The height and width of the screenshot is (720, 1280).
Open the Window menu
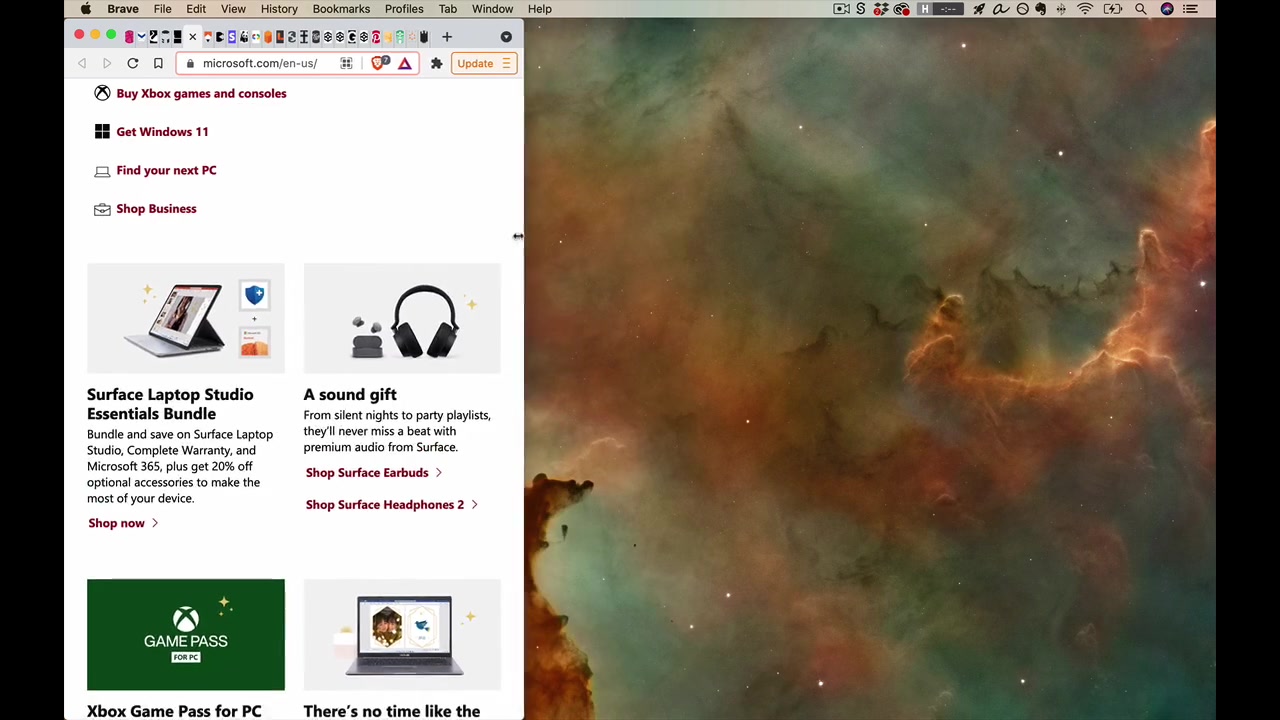(493, 9)
